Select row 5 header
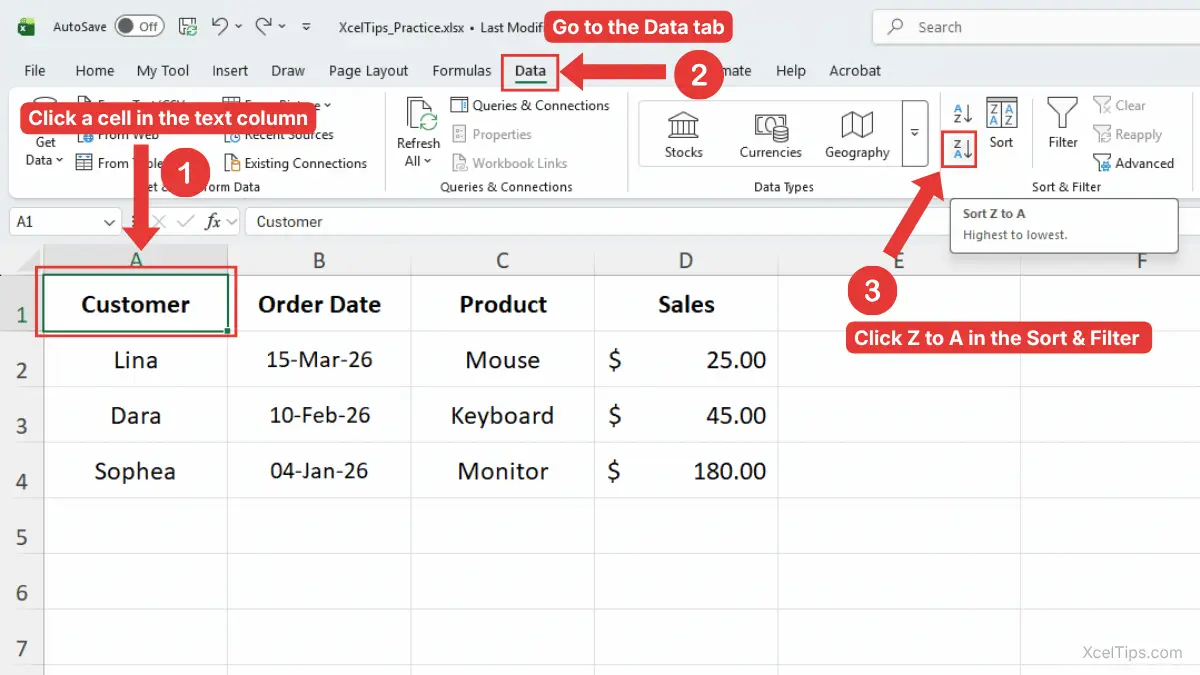The height and width of the screenshot is (675, 1200). coord(22,538)
